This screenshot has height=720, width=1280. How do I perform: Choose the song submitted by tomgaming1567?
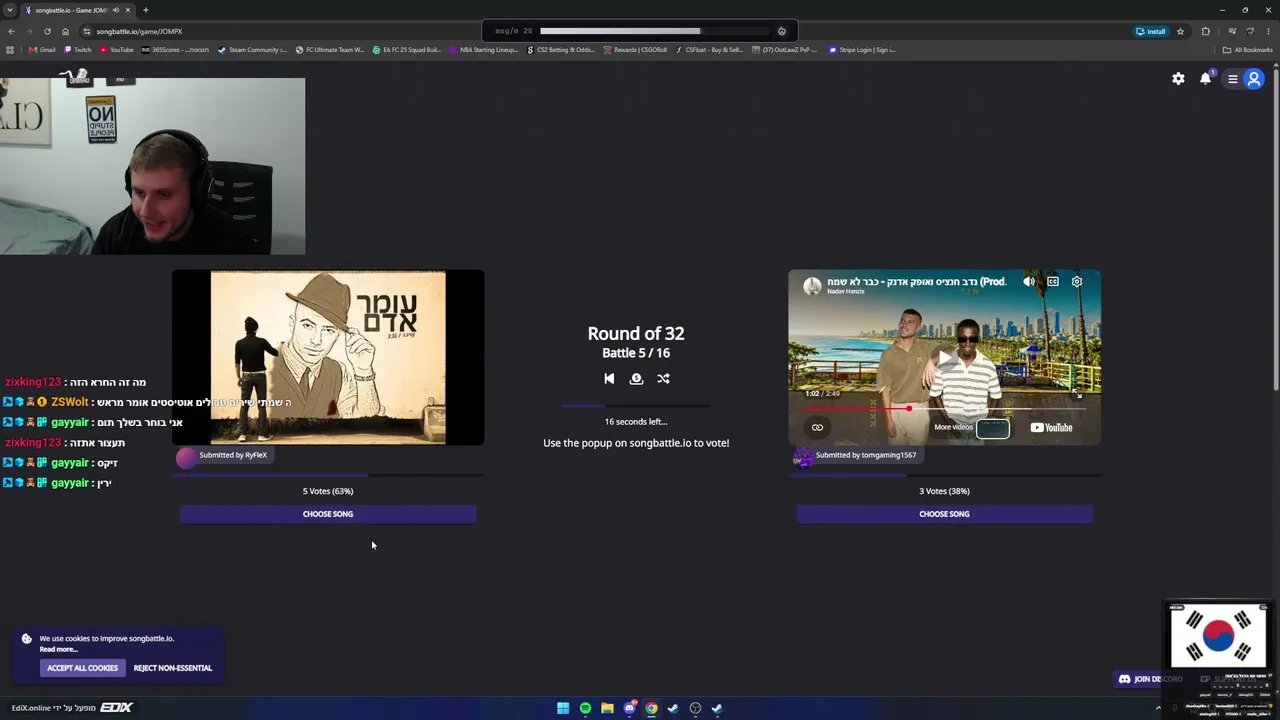(944, 514)
